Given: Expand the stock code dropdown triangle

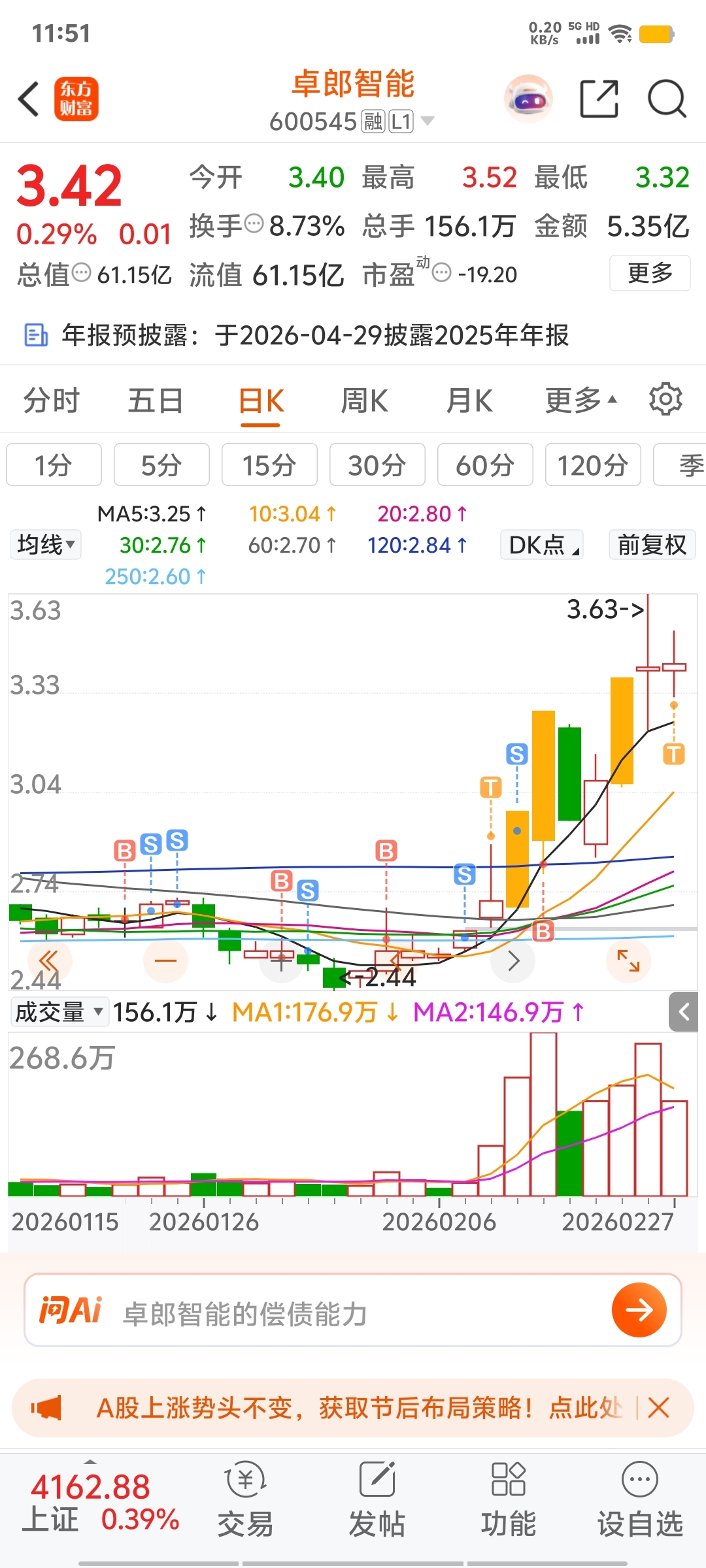Looking at the screenshot, I should pyautogui.click(x=428, y=121).
